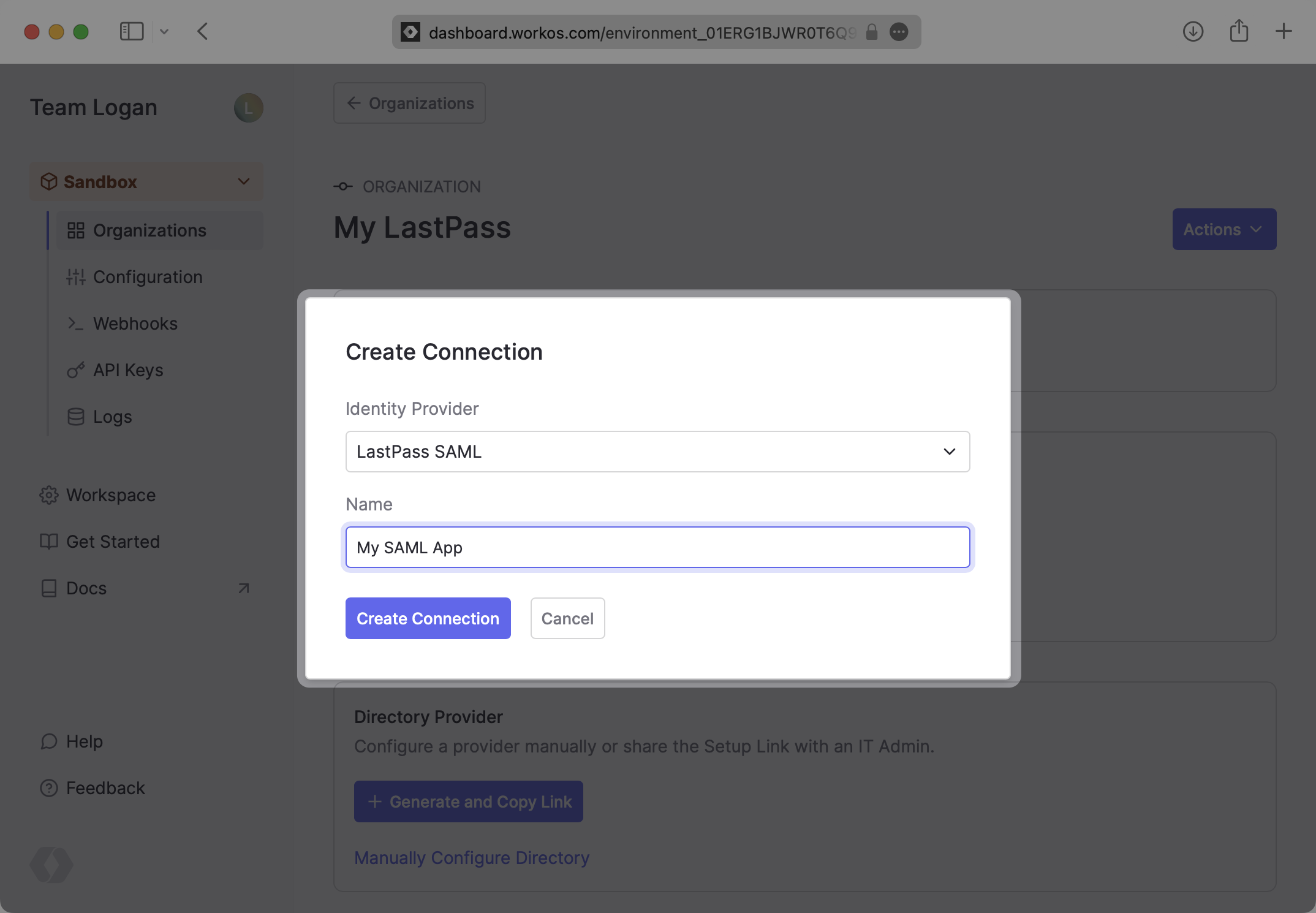Click the WorkOS logo at bottom left
This screenshot has width=1316, height=913.
pyautogui.click(x=51, y=865)
